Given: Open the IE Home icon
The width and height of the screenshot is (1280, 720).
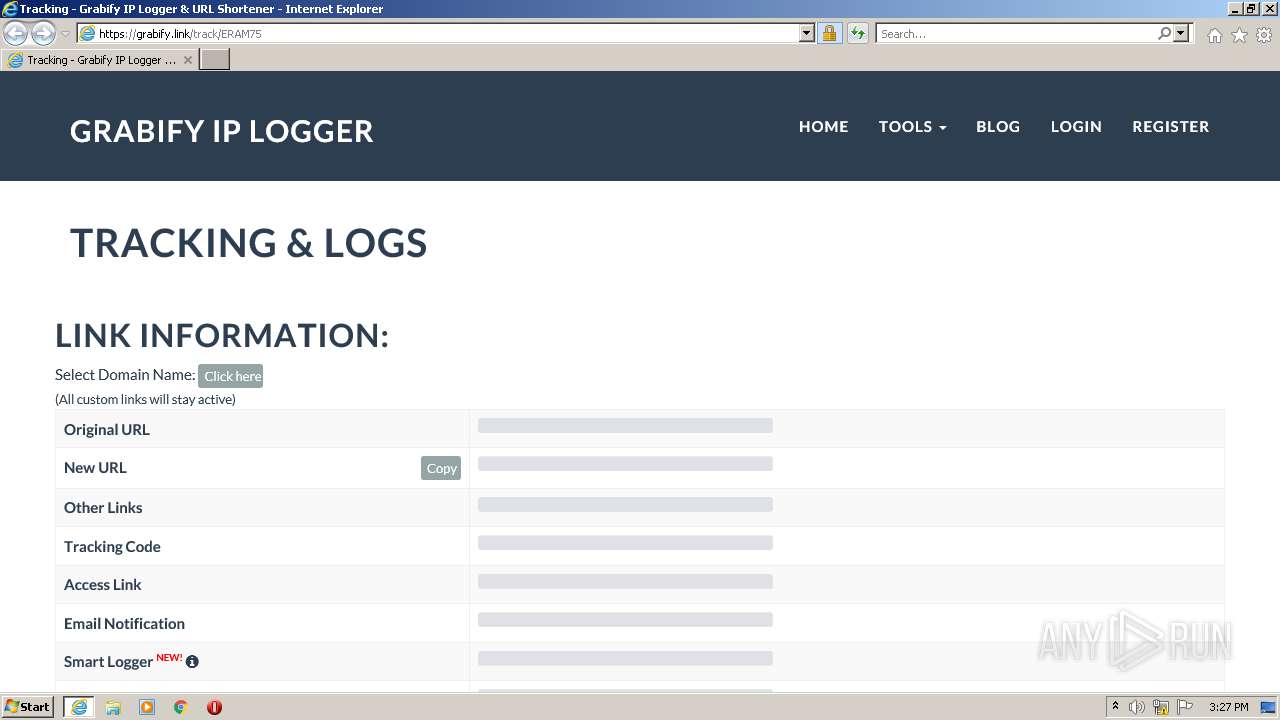Looking at the screenshot, I should coord(1214,35).
